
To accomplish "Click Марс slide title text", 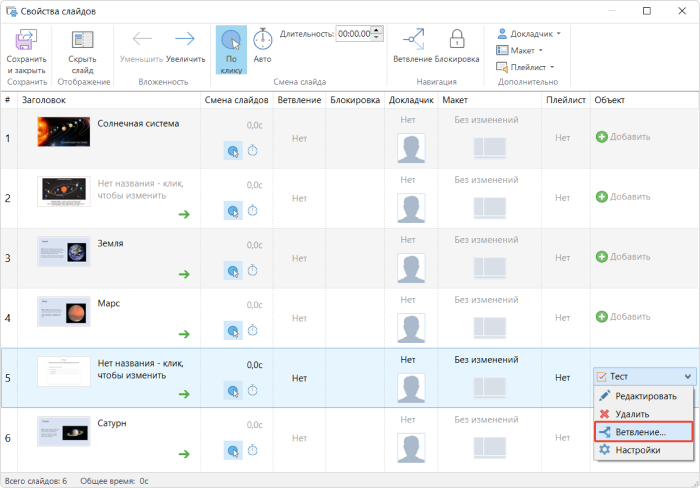I will [108, 303].
